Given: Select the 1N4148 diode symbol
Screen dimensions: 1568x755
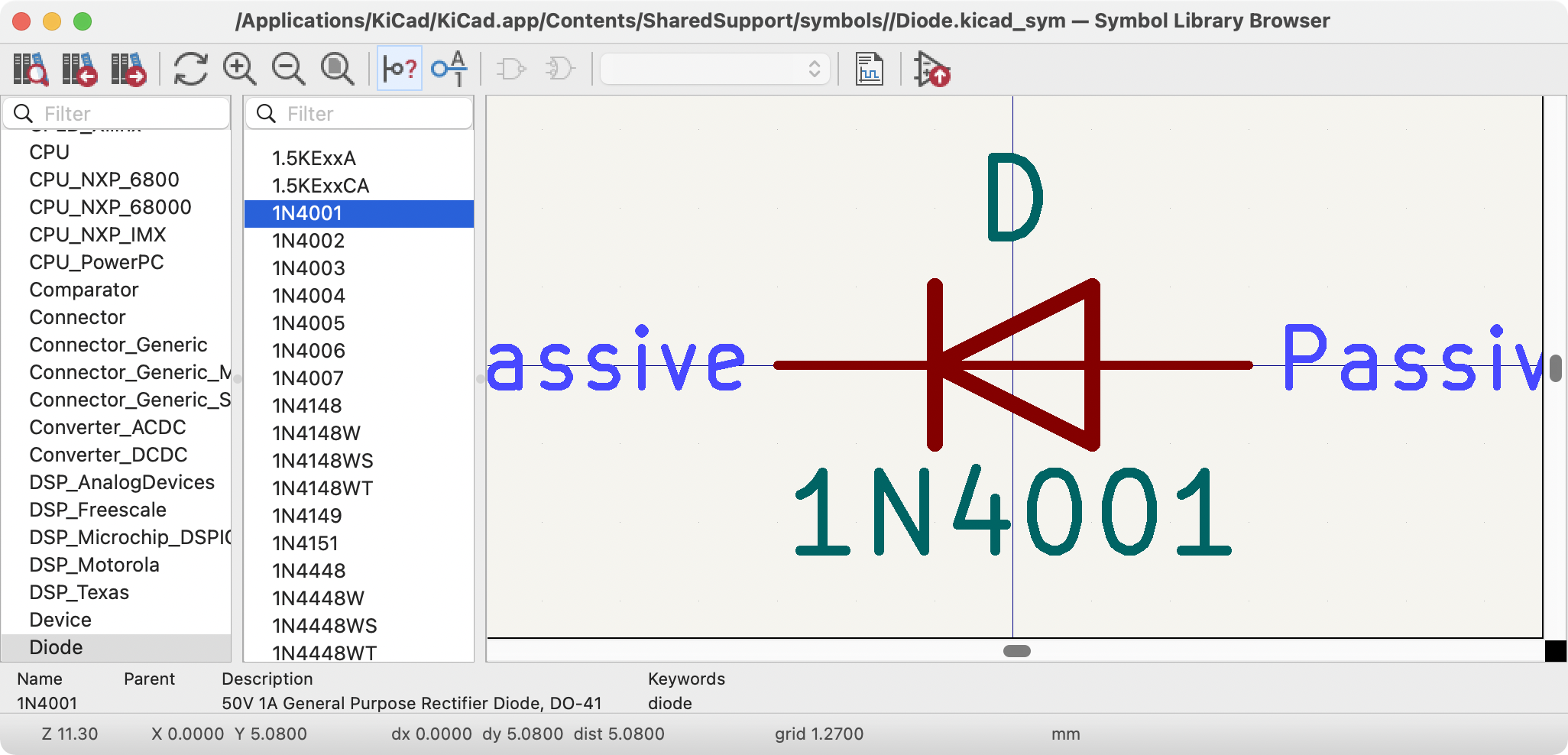Looking at the screenshot, I should (306, 406).
